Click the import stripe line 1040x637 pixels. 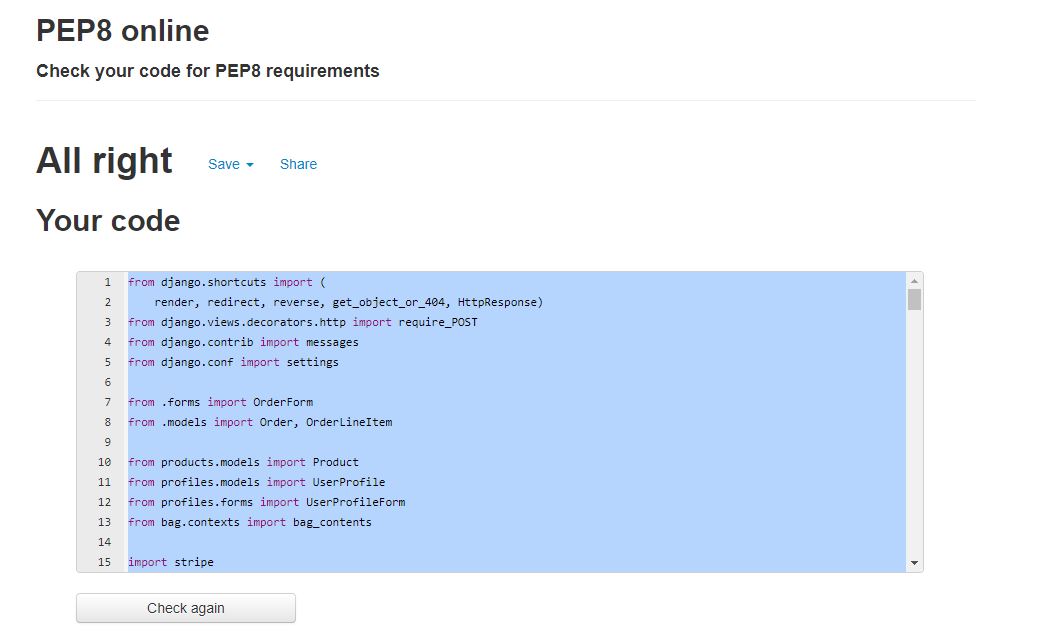click(170, 561)
